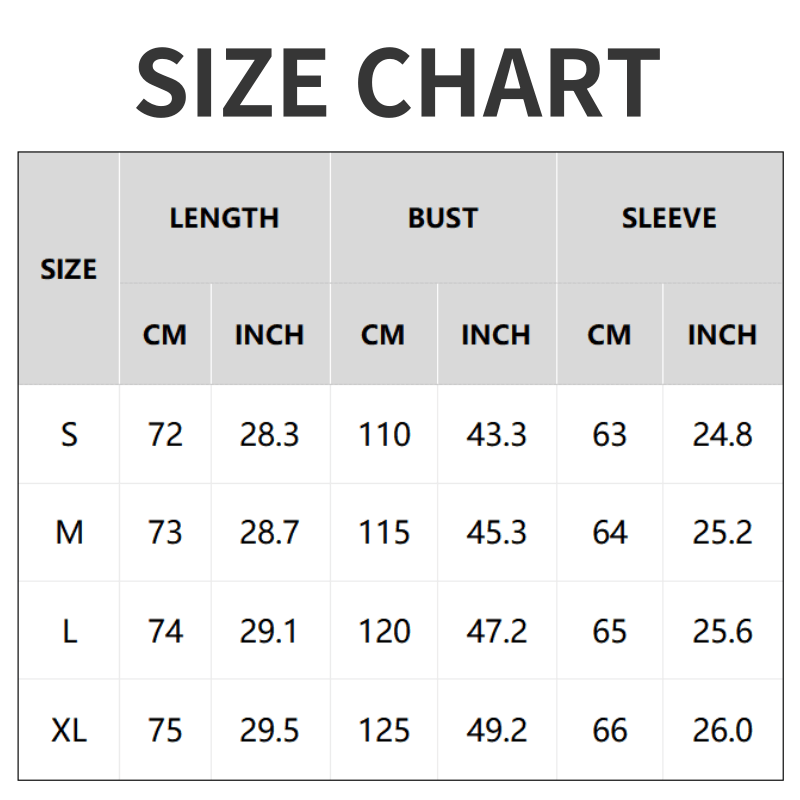Click the SIZE CHART title
The image size is (800, 800).
398,80
